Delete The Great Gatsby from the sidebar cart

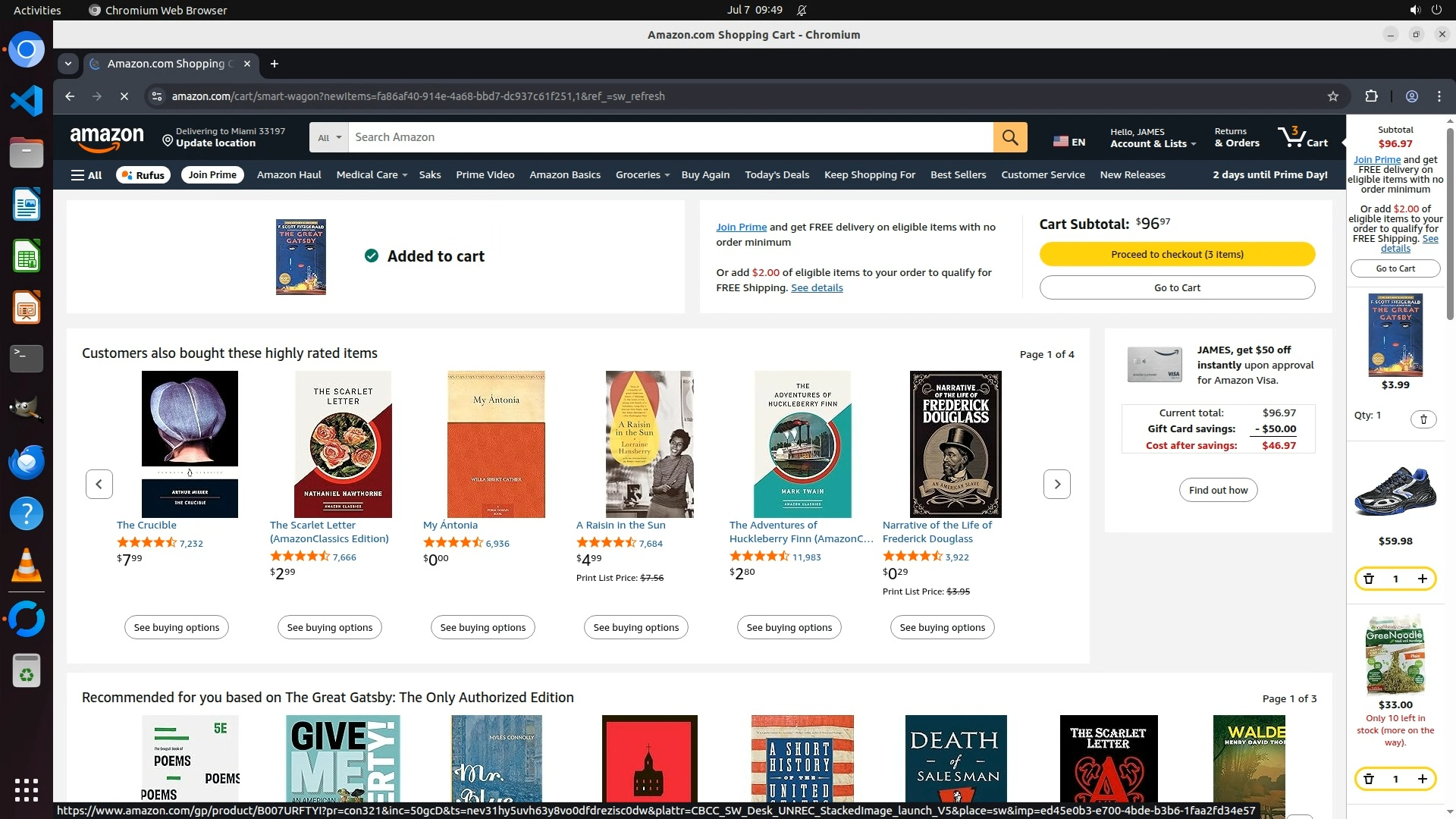[1423, 419]
